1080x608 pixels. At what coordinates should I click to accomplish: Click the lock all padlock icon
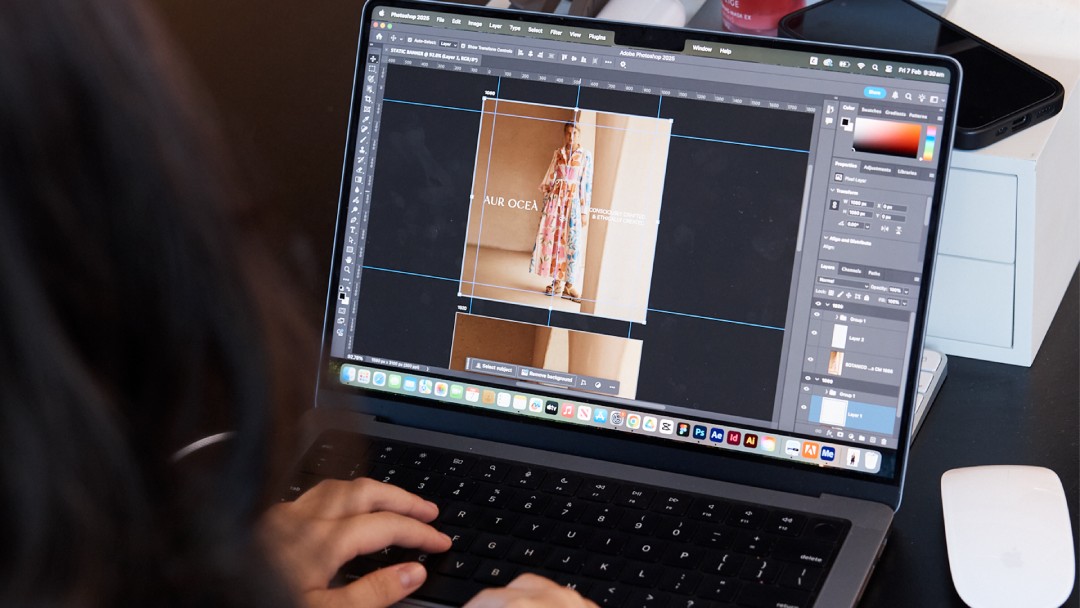(x=866, y=298)
